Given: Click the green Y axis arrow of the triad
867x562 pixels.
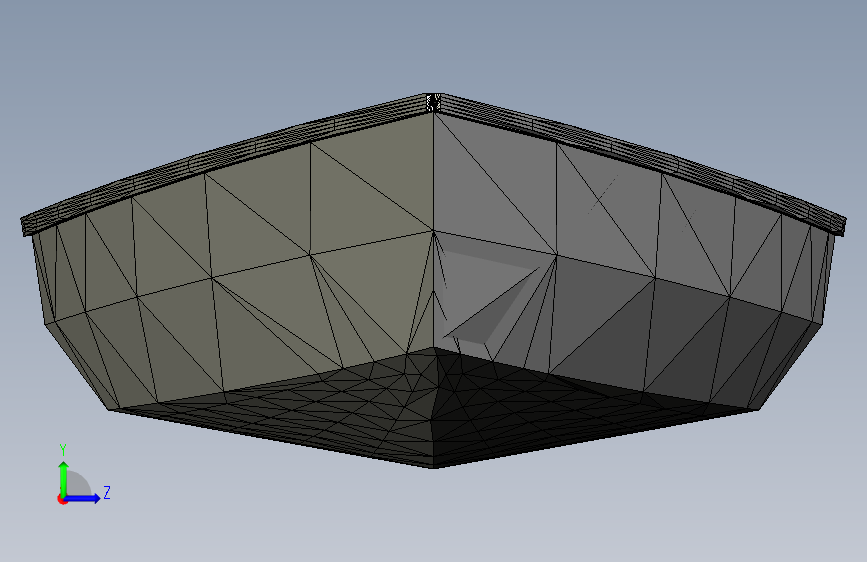Looking at the screenshot, I should coord(64,479).
